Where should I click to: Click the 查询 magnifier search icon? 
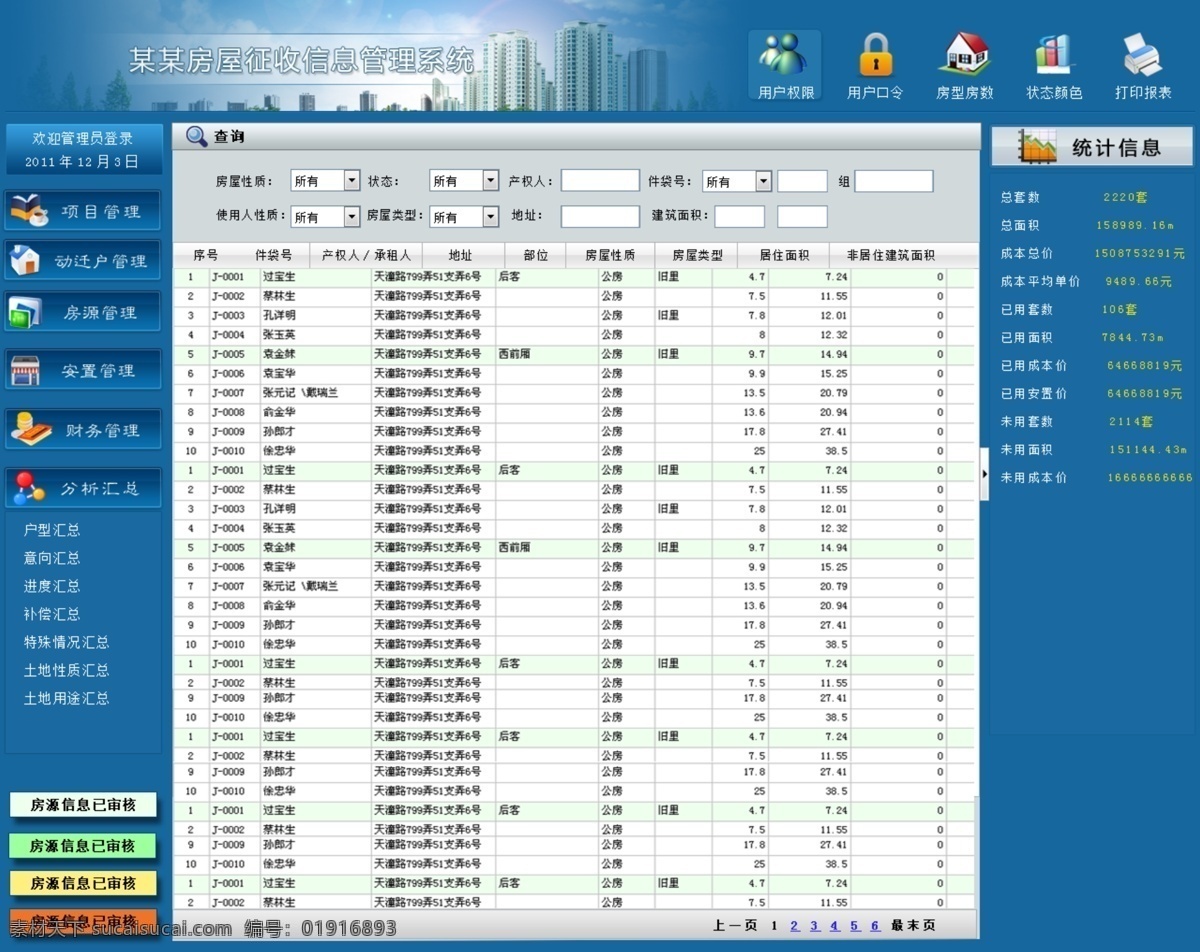tap(197, 136)
